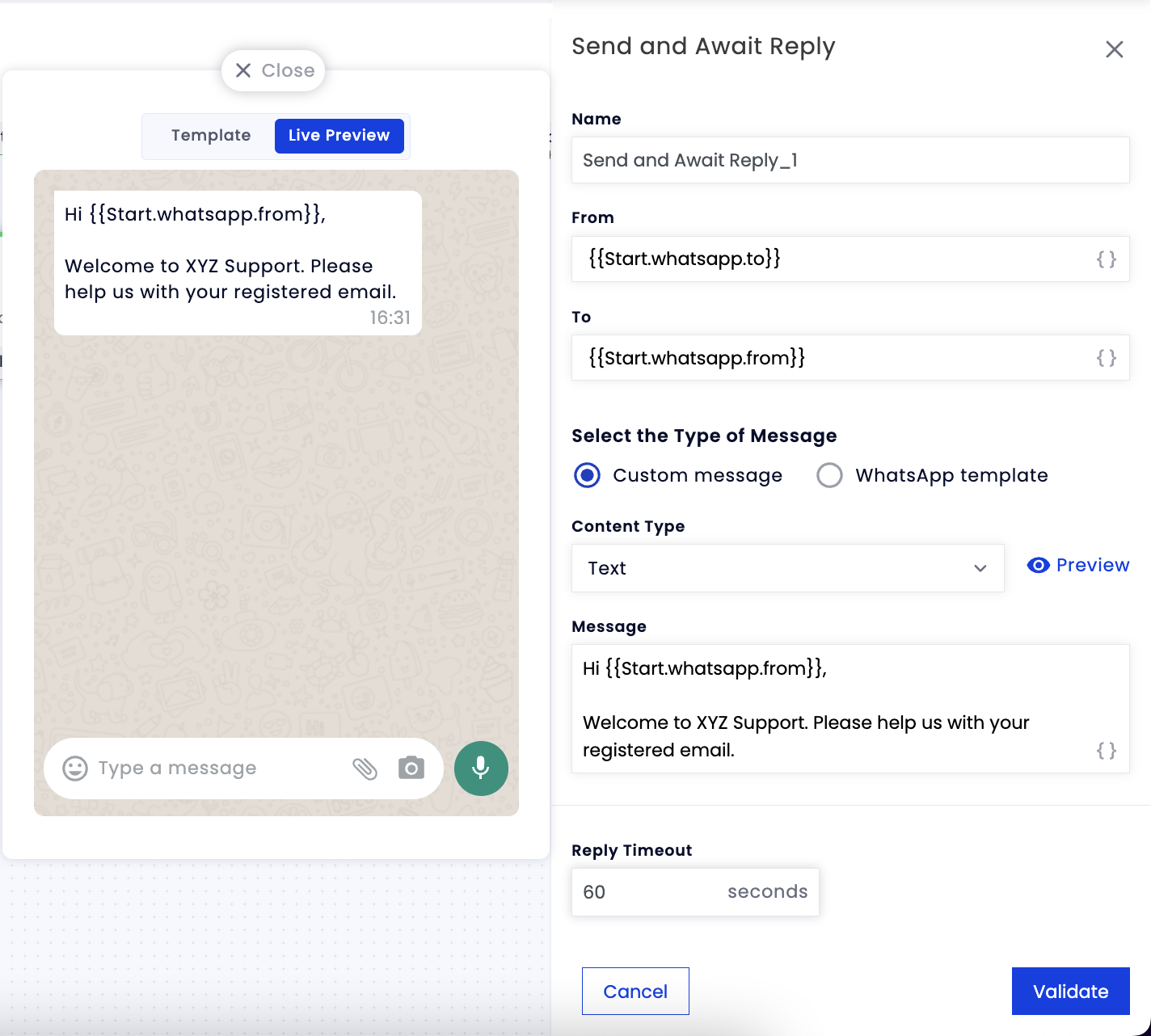Click the Cancel button

pos(635,991)
